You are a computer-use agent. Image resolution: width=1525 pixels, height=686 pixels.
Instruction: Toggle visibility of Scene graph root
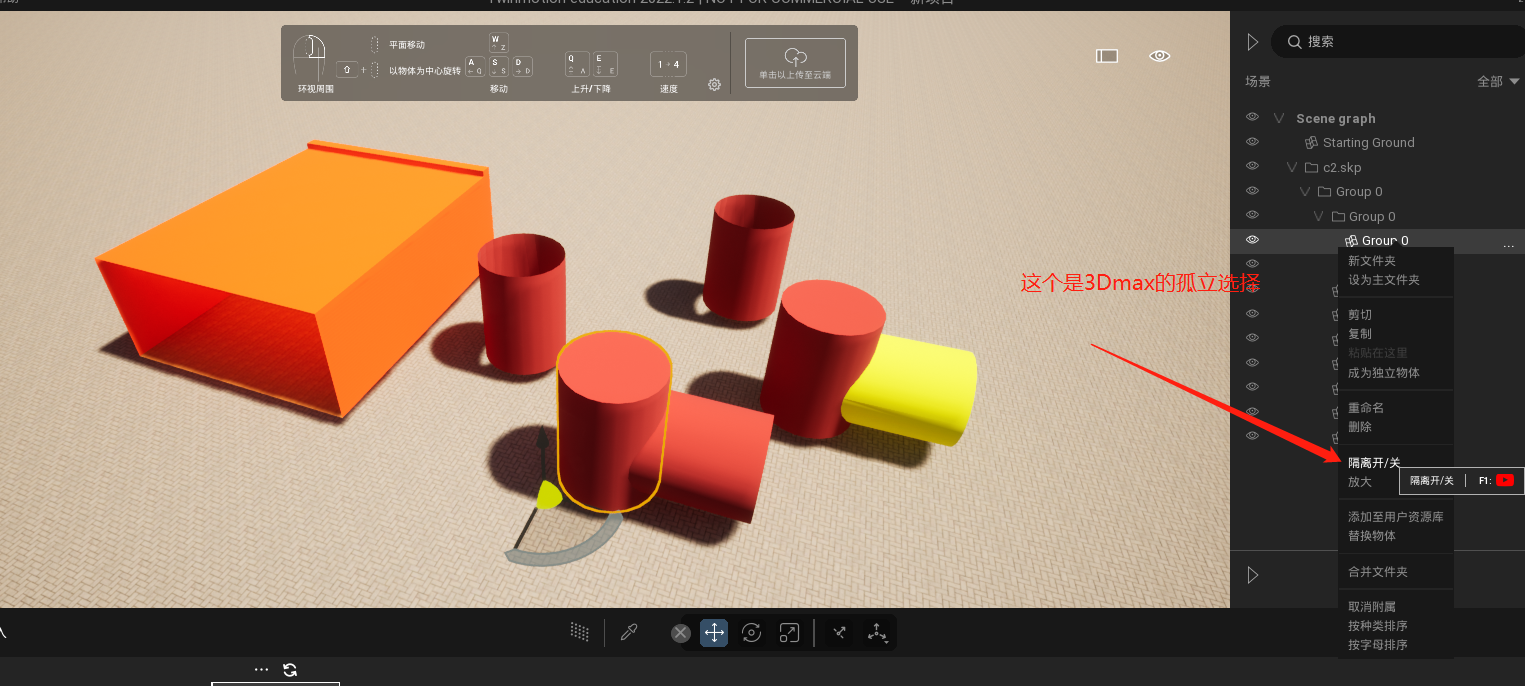(x=1252, y=117)
